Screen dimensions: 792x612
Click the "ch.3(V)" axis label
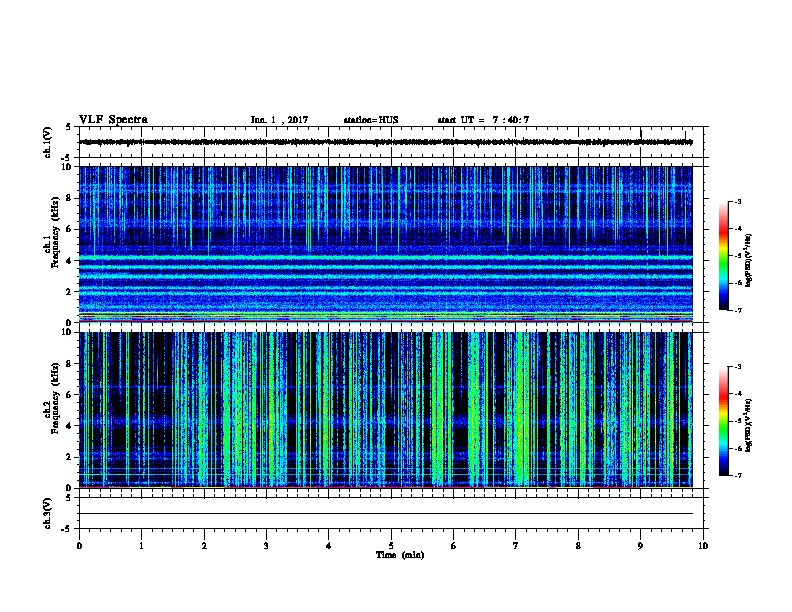[48, 513]
